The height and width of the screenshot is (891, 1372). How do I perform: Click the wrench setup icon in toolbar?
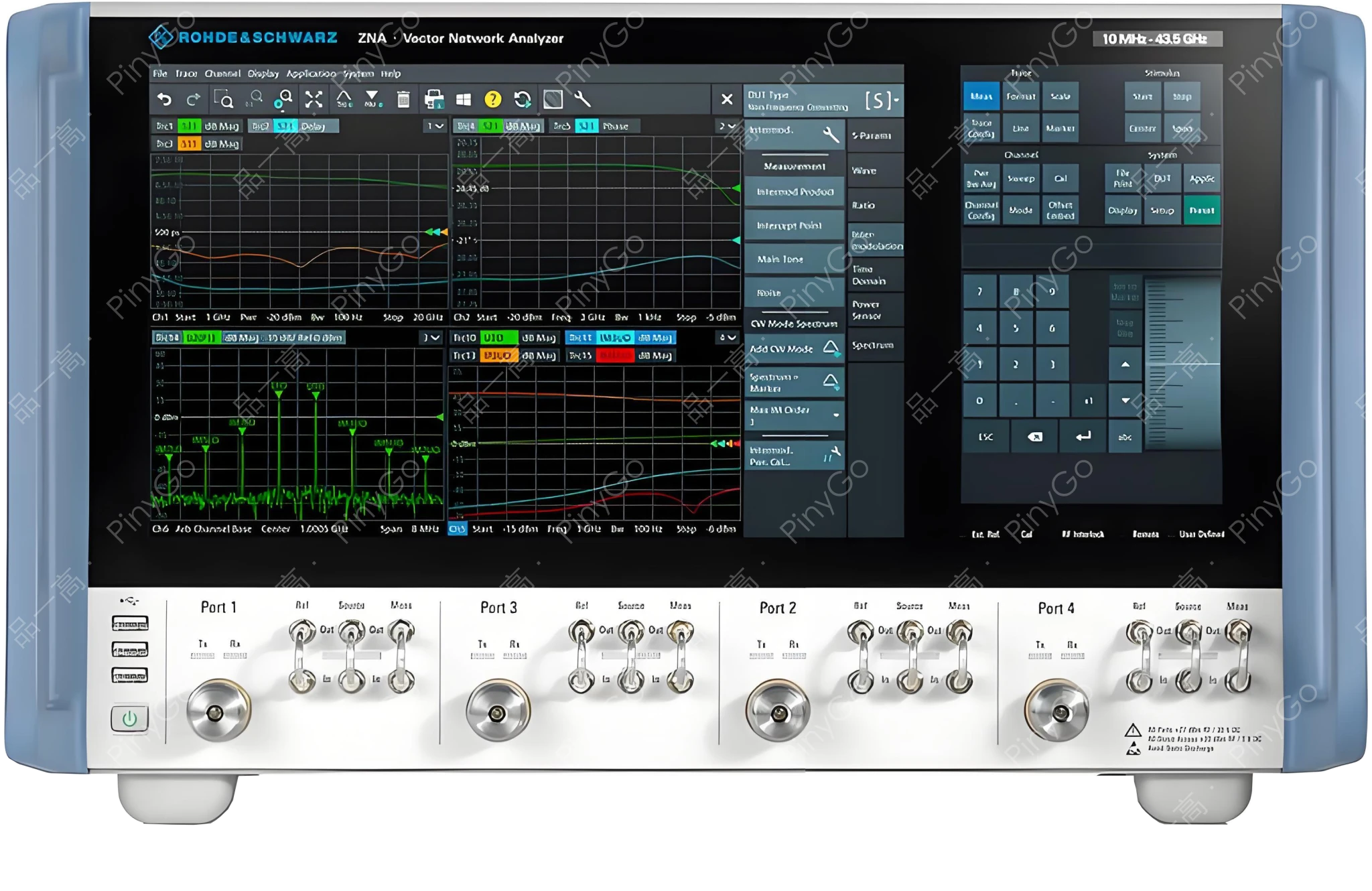582,100
